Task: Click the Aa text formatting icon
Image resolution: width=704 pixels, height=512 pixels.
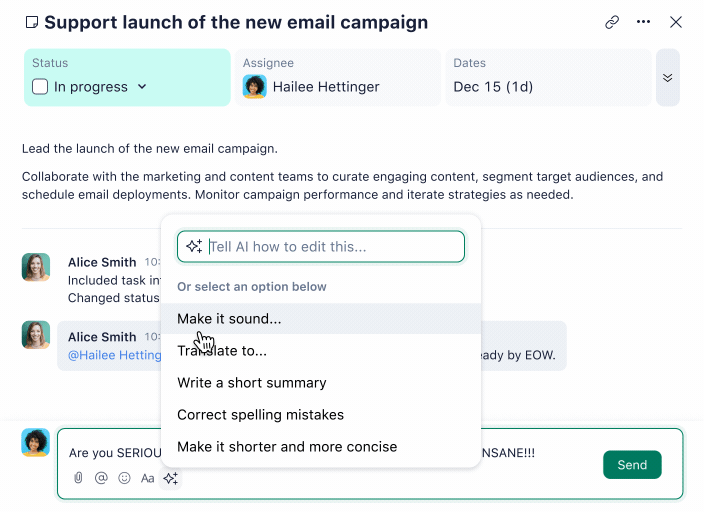Action: (147, 478)
